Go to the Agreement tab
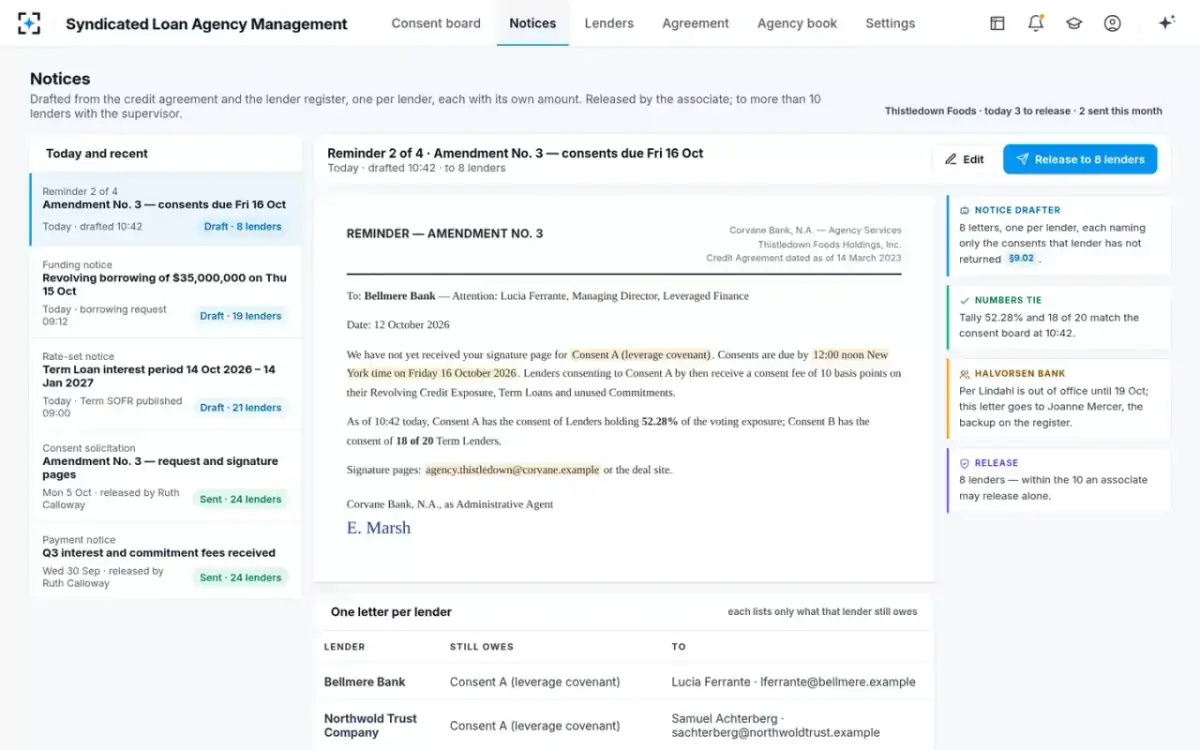The image size is (1200, 750). [x=695, y=23]
